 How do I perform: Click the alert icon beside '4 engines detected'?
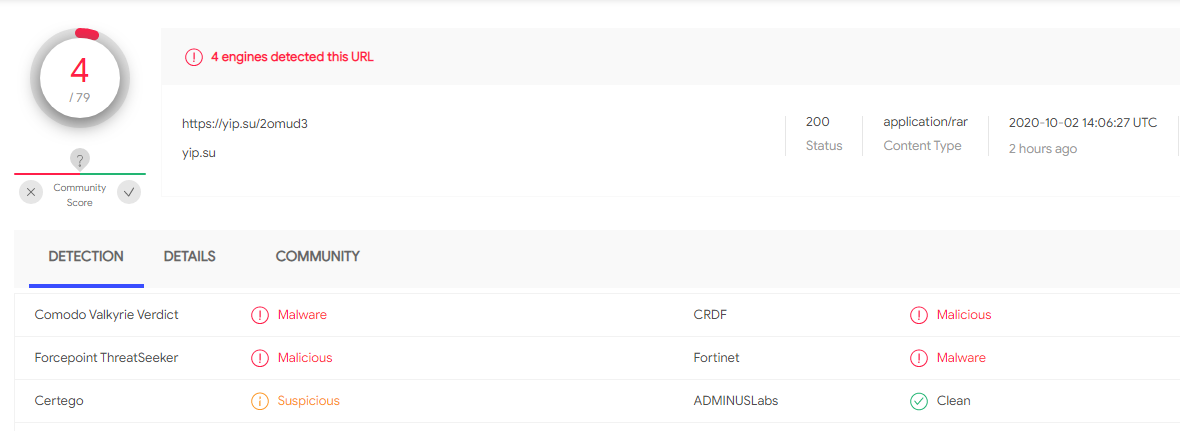coord(194,57)
